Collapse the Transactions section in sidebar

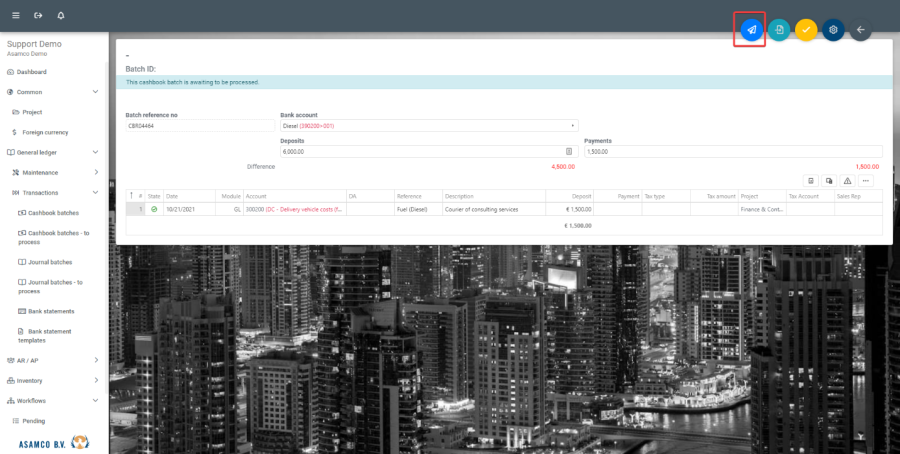pyautogui.click(x=96, y=193)
